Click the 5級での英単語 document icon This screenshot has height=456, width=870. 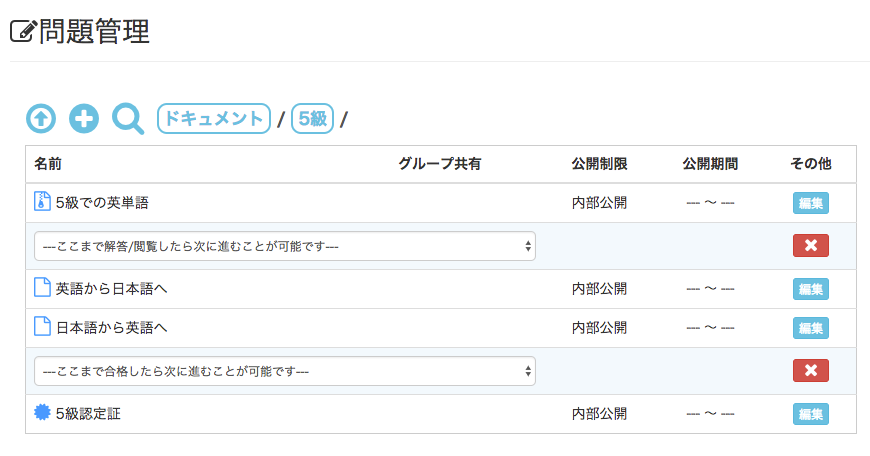(42, 202)
